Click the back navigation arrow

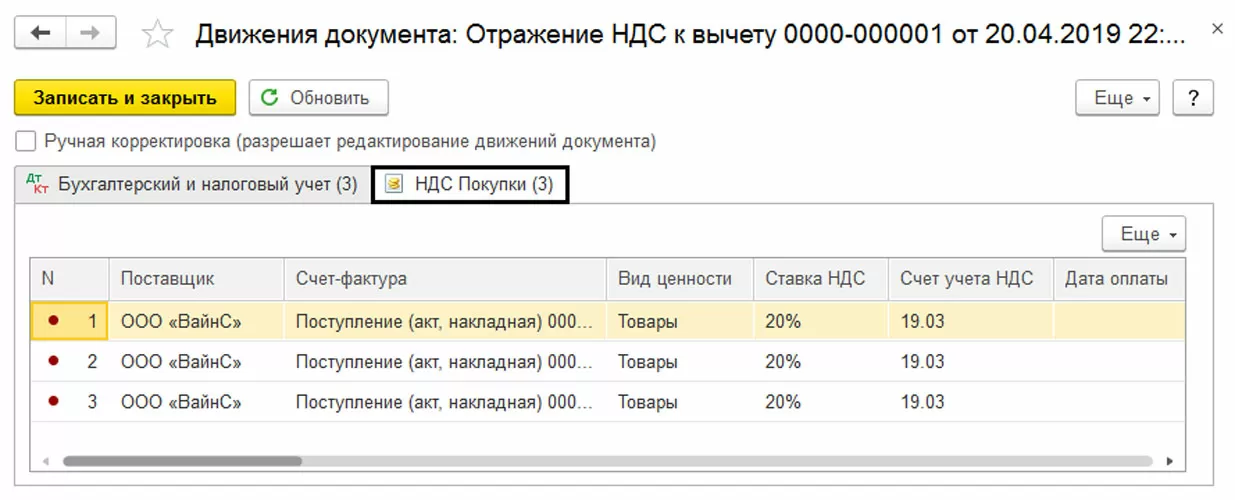40,34
